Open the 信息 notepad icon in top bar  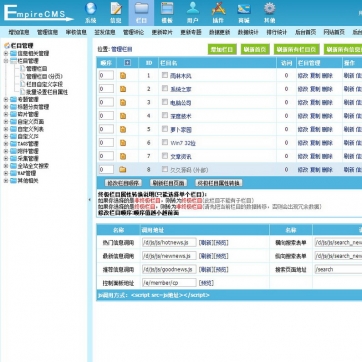[116, 9]
